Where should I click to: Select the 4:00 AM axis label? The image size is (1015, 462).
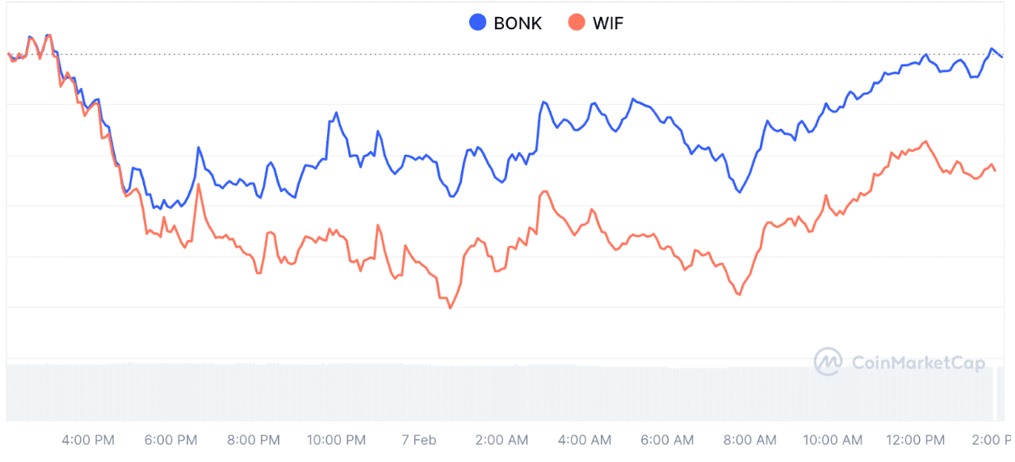pos(584,440)
